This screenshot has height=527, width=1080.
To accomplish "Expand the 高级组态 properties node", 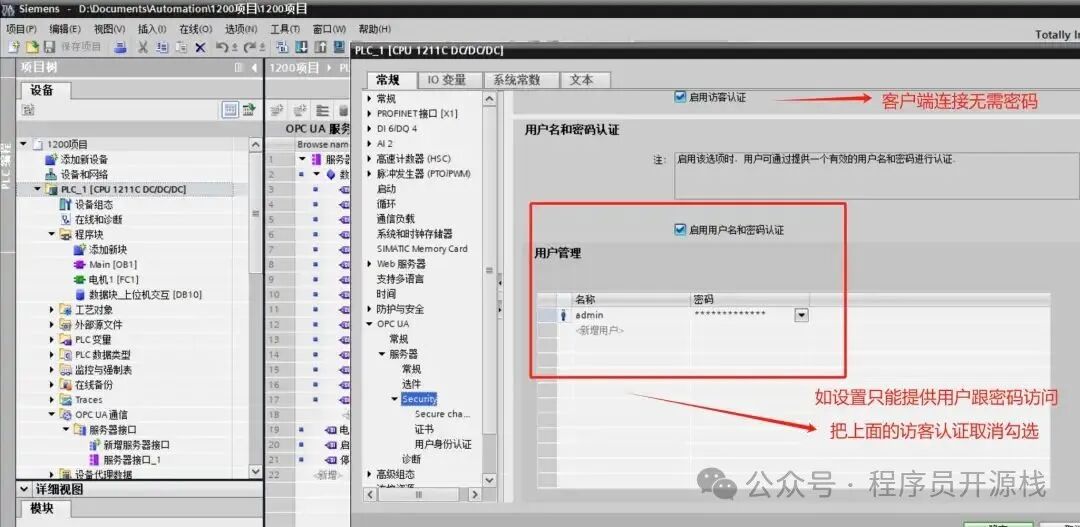I will [x=369, y=474].
